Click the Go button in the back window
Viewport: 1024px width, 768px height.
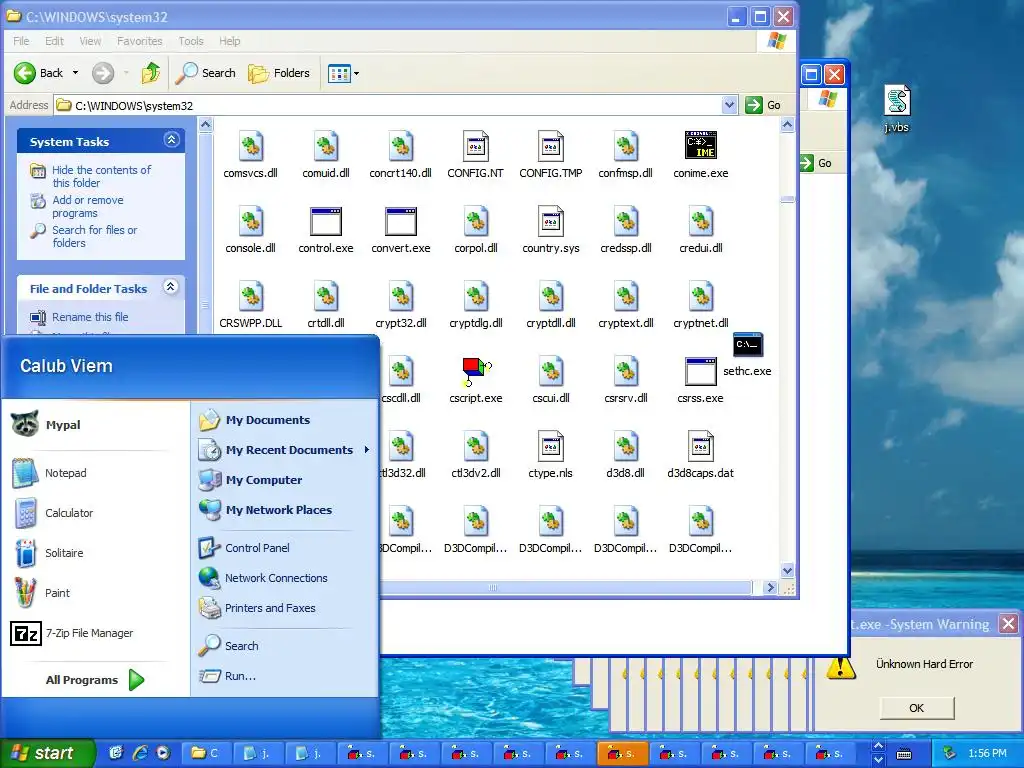tap(816, 163)
